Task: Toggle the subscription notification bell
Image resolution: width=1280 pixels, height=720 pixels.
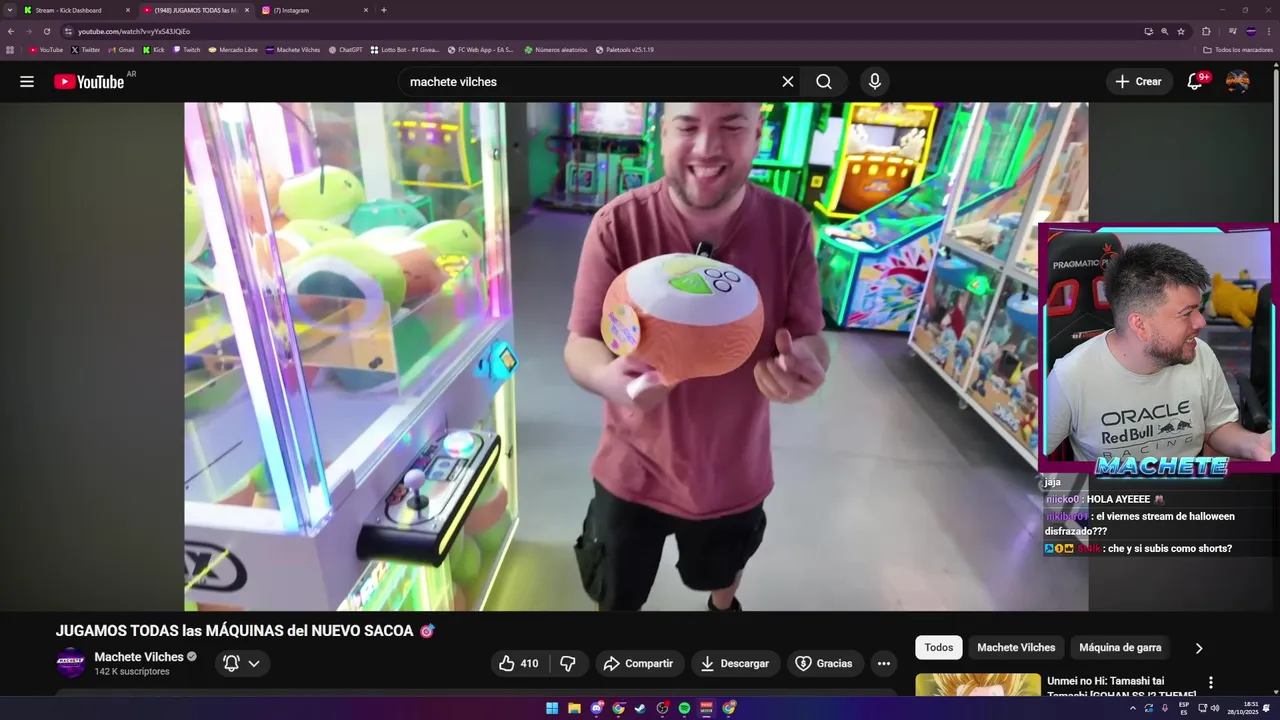Action: (x=231, y=663)
